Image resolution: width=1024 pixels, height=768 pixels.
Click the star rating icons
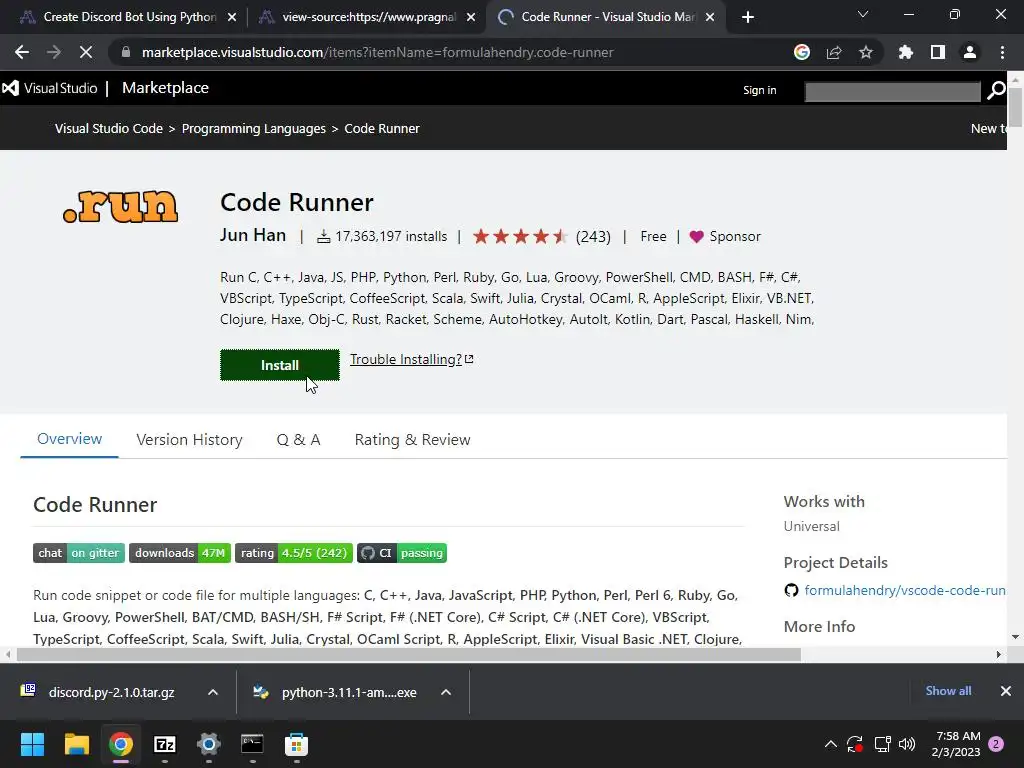(520, 236)
